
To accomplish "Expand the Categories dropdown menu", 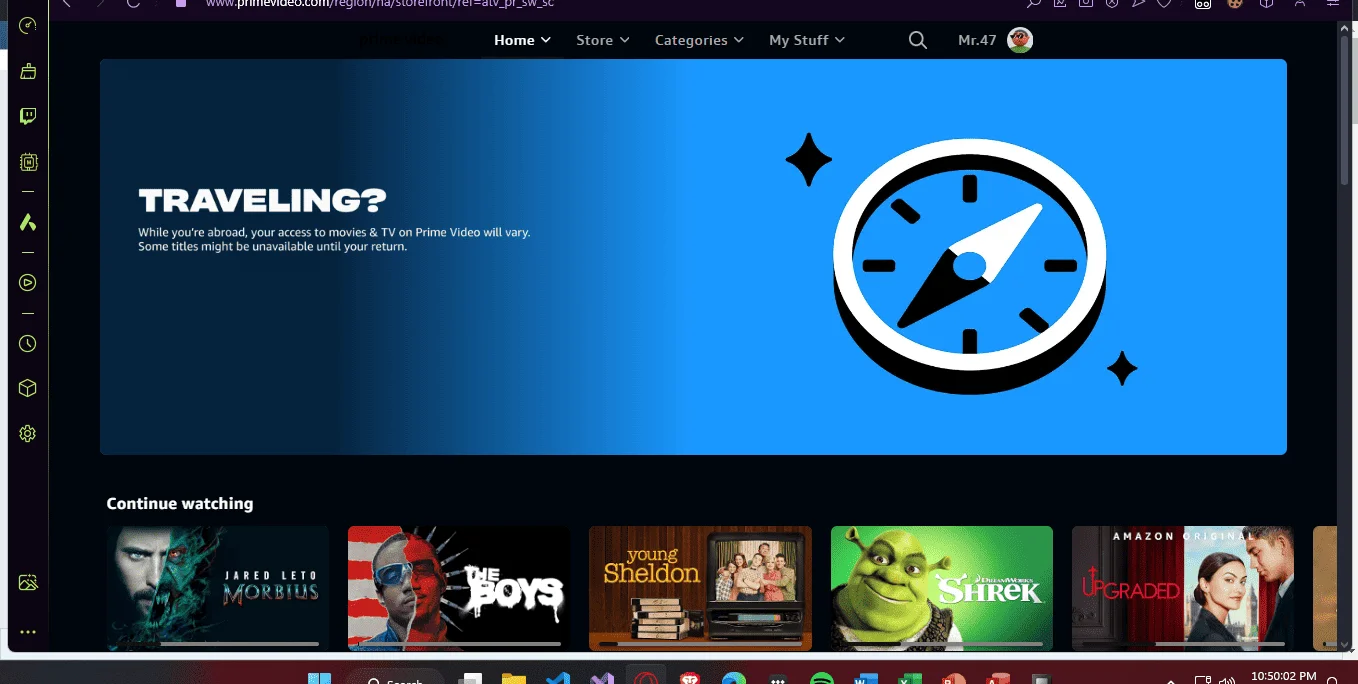I will click(699, 40).
